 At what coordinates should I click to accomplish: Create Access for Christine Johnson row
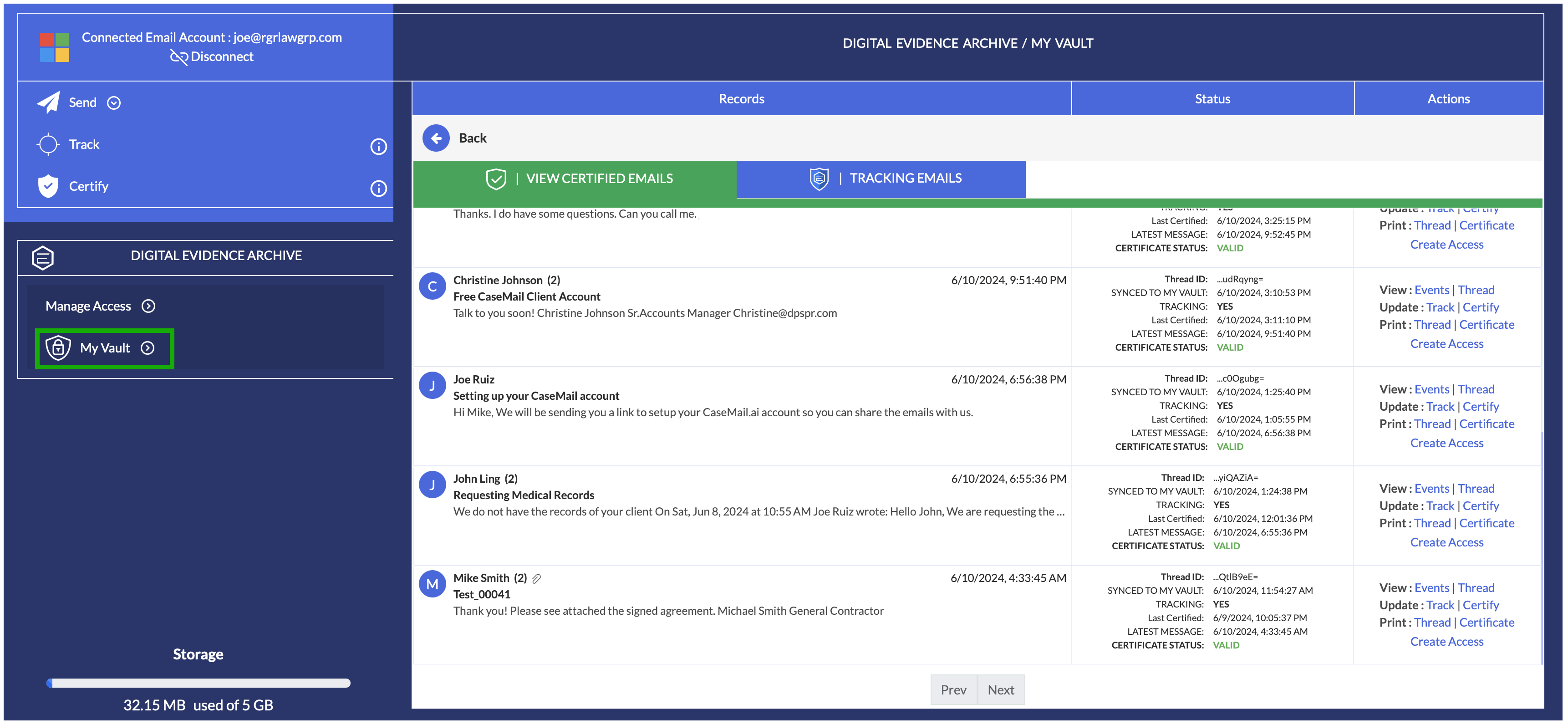point(1447,344)
